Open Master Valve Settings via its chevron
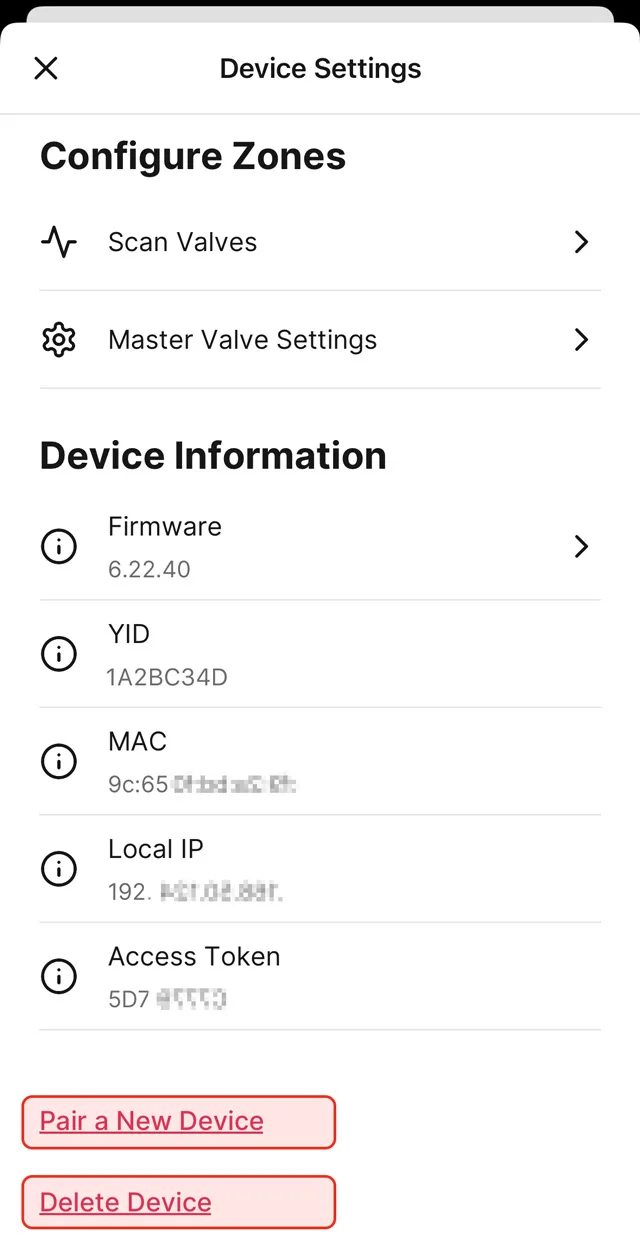640x1254 pixels. pyautogui.click(x=581, y=340)
